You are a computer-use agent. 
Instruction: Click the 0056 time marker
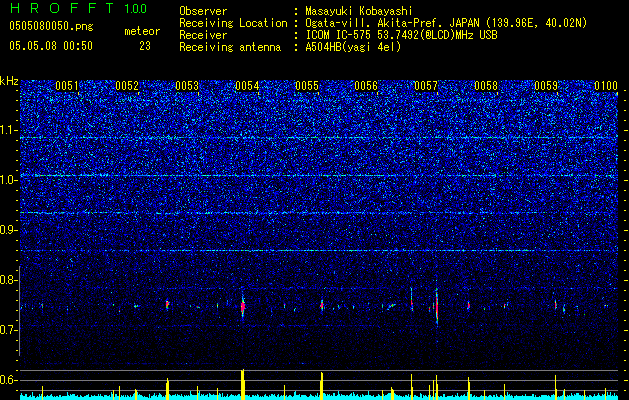[x=366, y=86]
